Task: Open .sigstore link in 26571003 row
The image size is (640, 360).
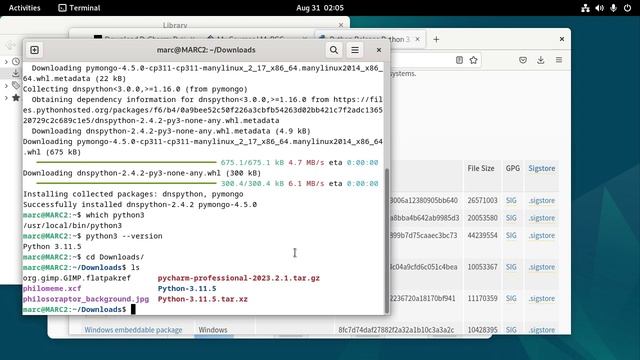Action: tap(542, 200)
